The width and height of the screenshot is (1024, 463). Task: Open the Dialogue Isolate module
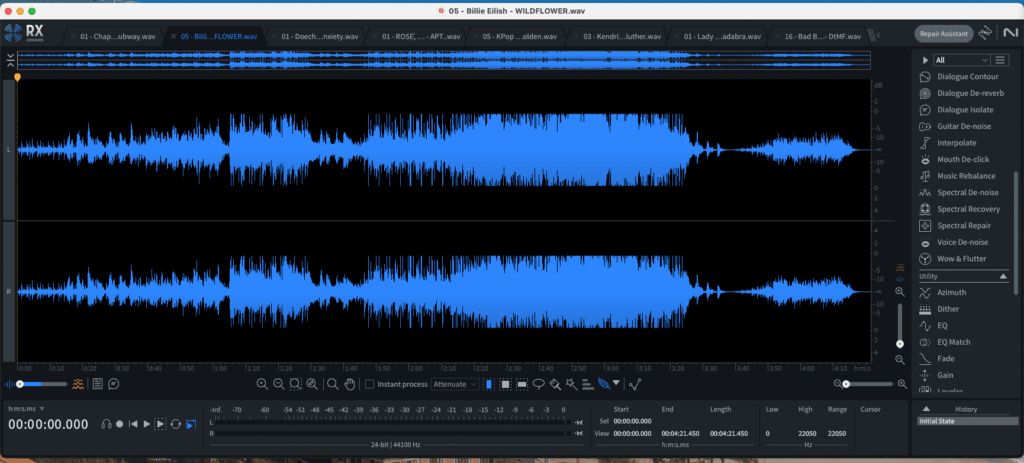pyautogui.click(x=956, y=110)
